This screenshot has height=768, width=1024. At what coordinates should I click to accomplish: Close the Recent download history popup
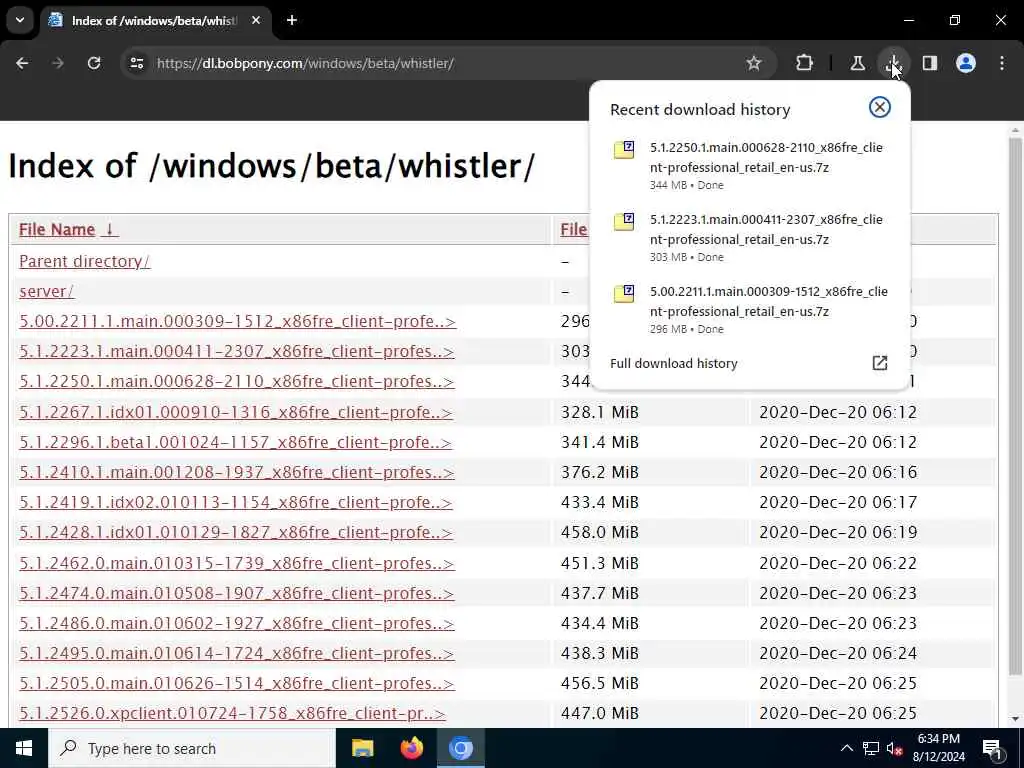tap(880, 107)
